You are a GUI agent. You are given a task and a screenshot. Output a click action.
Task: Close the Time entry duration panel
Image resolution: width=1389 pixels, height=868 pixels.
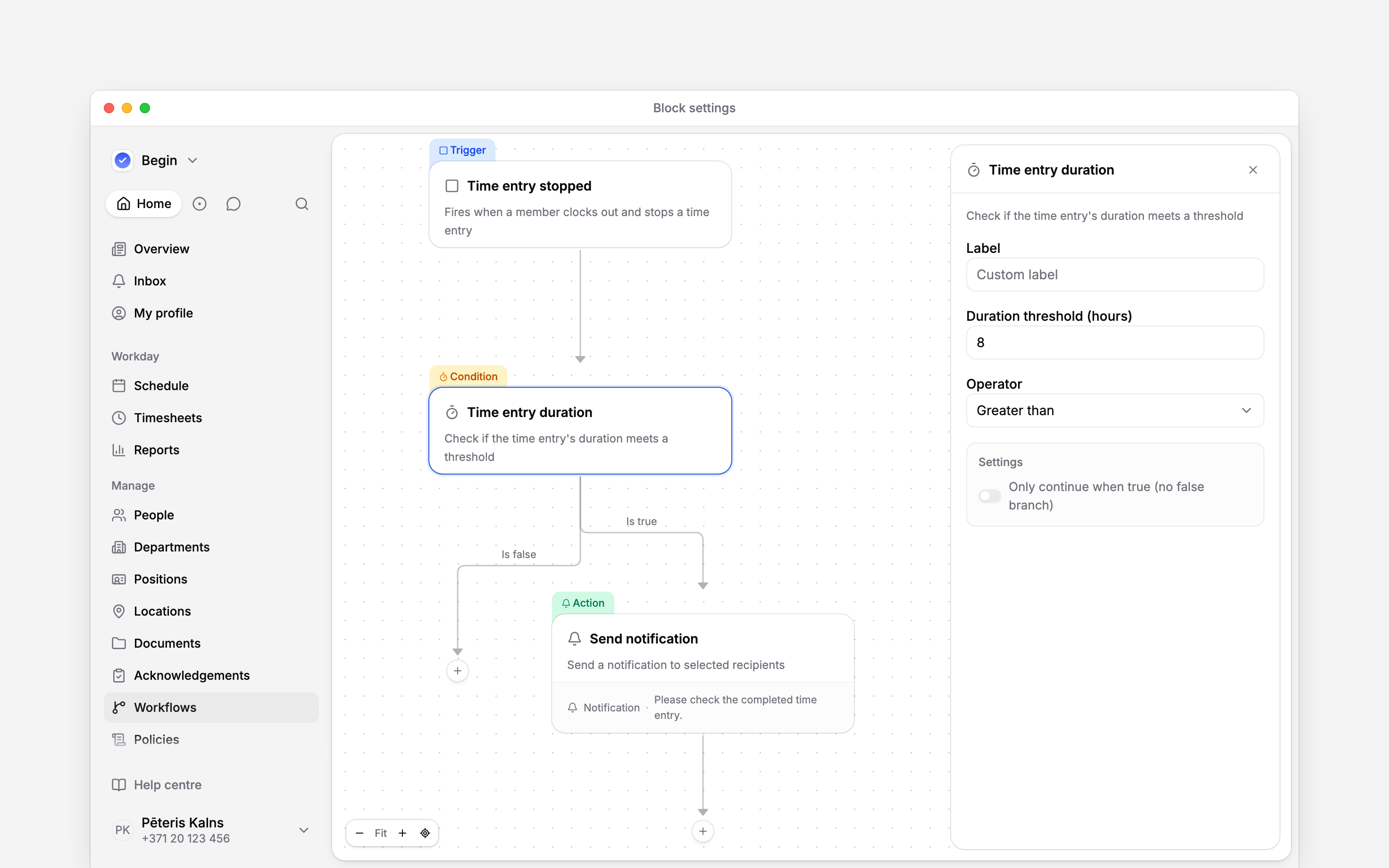[1253, 170]
